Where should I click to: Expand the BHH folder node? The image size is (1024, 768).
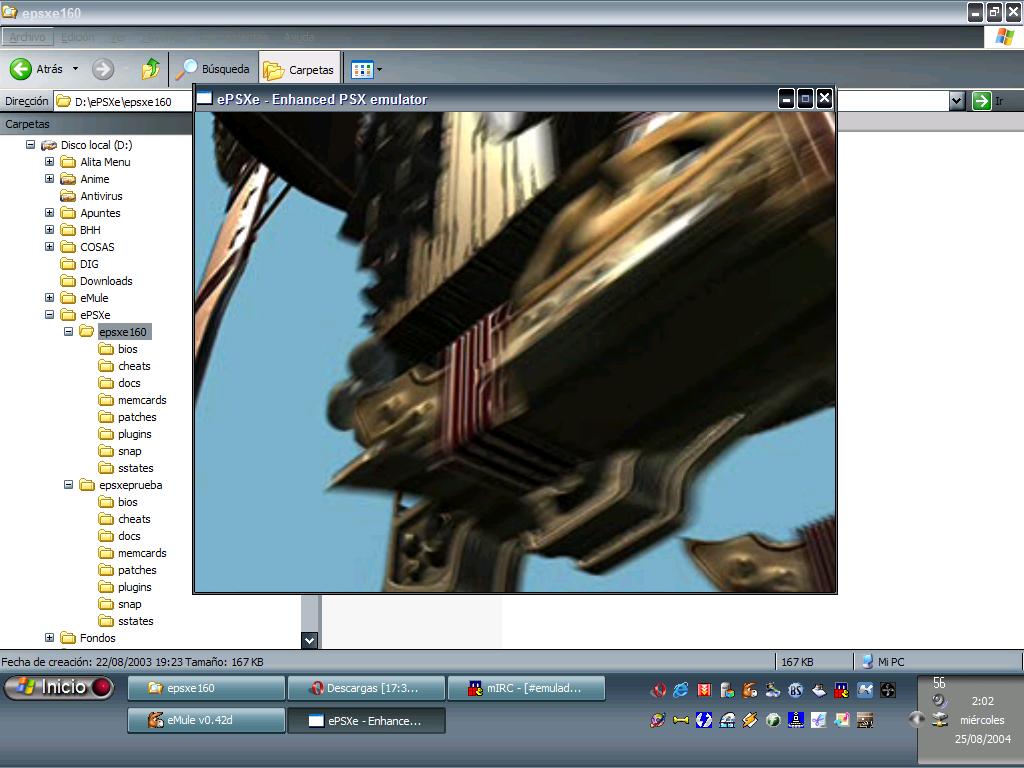pos(49,229)
